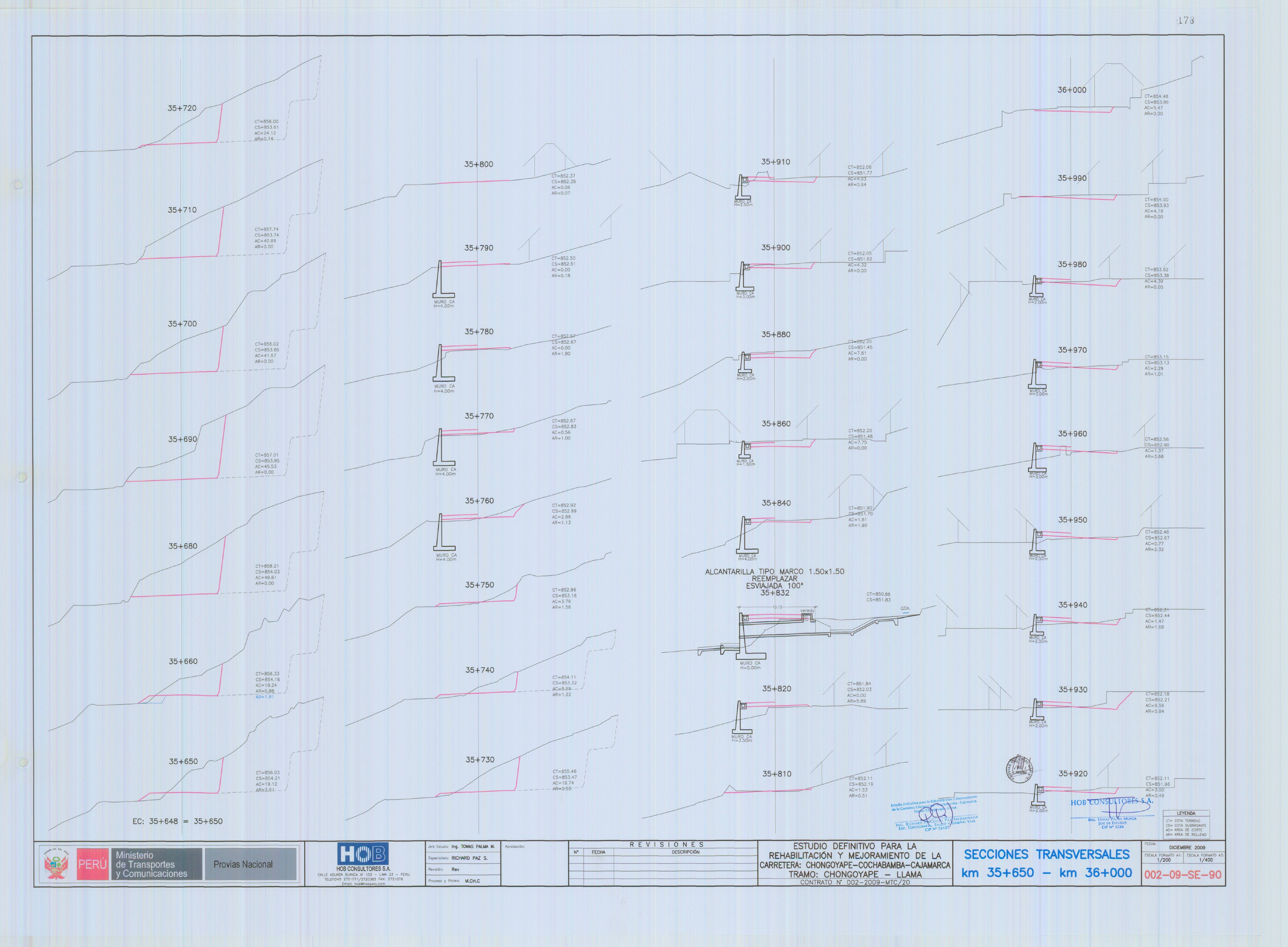1288x947 pixels.
Task: Click the Peru coat of arms emblem
Action: (x=57, y=864)
